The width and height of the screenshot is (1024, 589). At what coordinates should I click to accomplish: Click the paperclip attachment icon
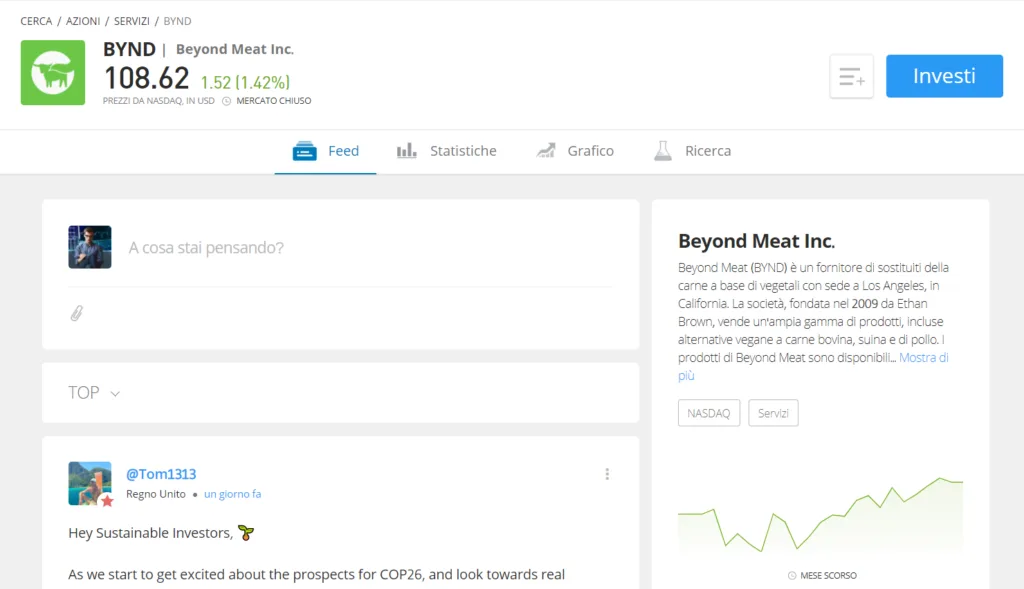76,313
